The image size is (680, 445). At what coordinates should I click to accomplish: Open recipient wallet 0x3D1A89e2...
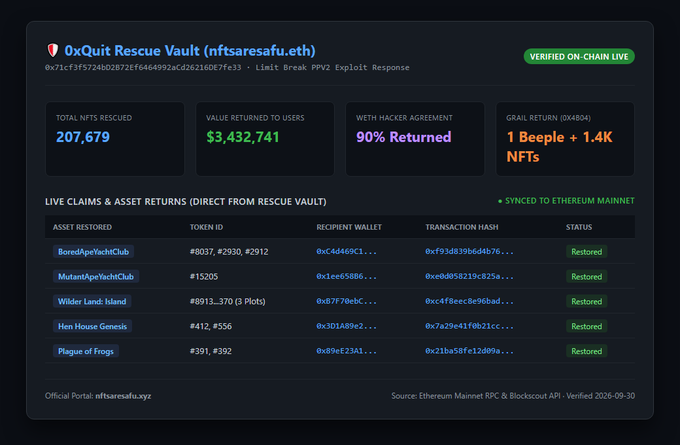pyautogui.click(x=347, y=326)
